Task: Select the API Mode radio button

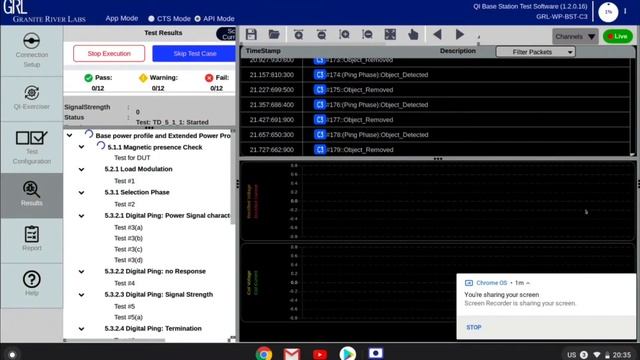Action: click(x=198, y=19)
